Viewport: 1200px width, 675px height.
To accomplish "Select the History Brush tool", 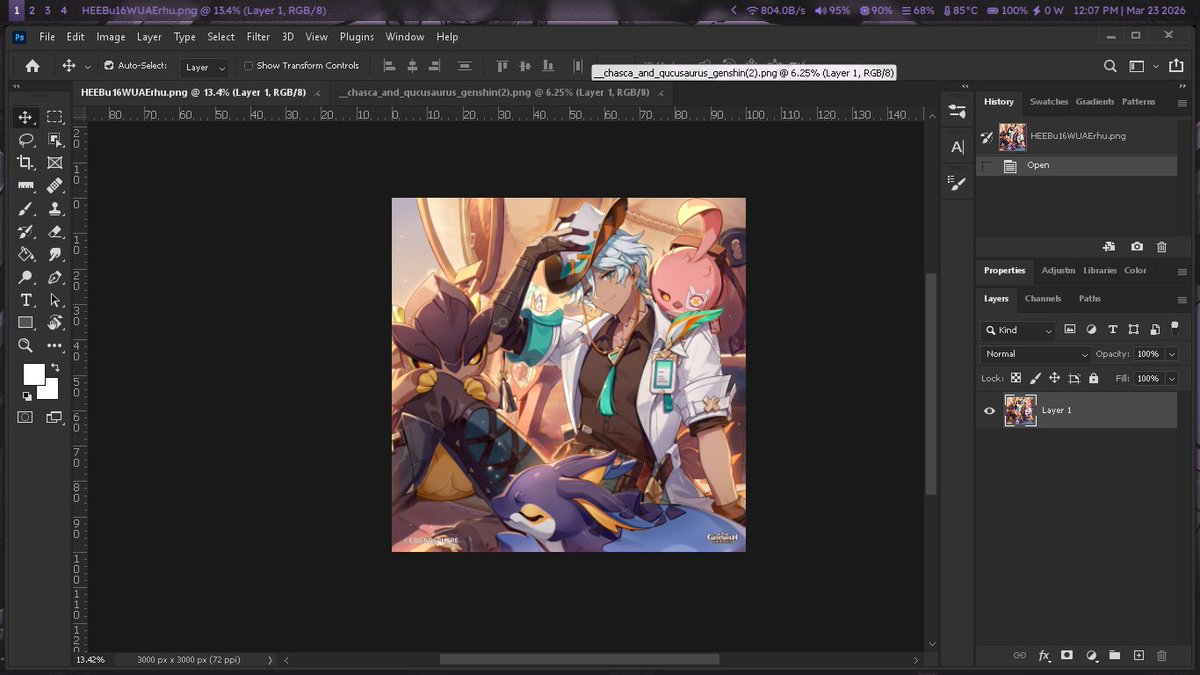I will [x=26, y=231].
